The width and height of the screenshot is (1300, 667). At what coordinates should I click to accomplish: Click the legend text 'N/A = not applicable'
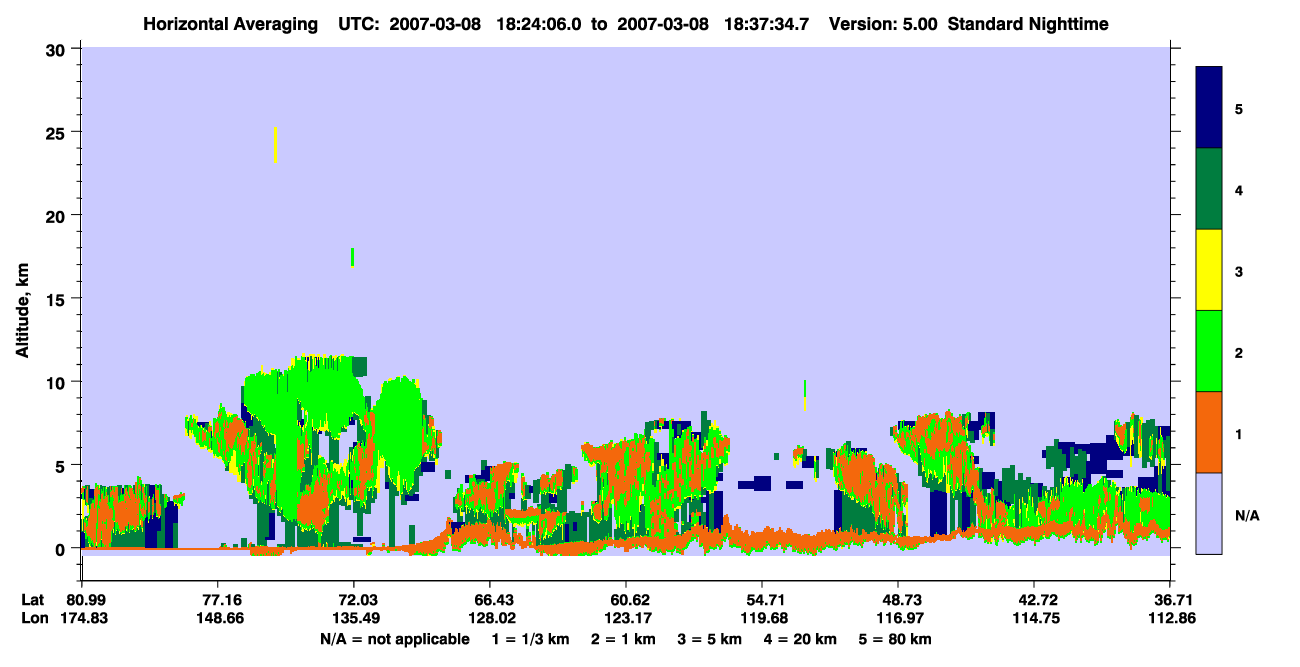[394, 638]
